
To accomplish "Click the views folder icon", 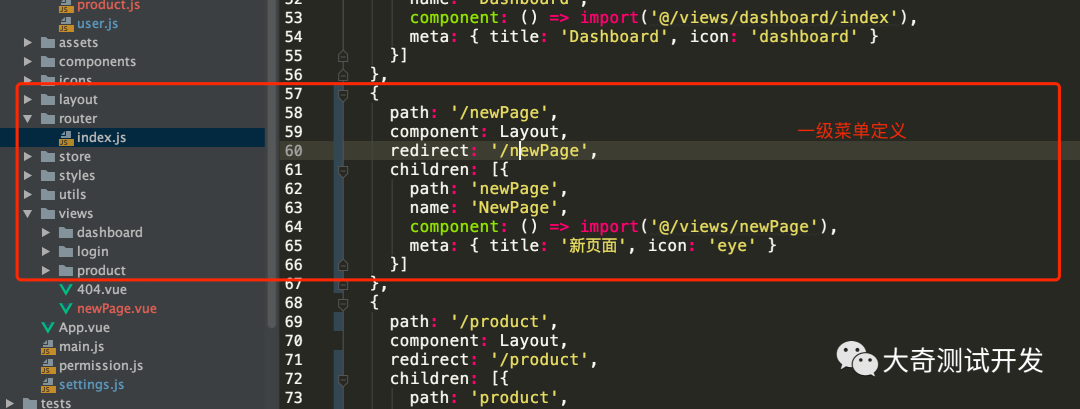I will (x=48, y=213).
